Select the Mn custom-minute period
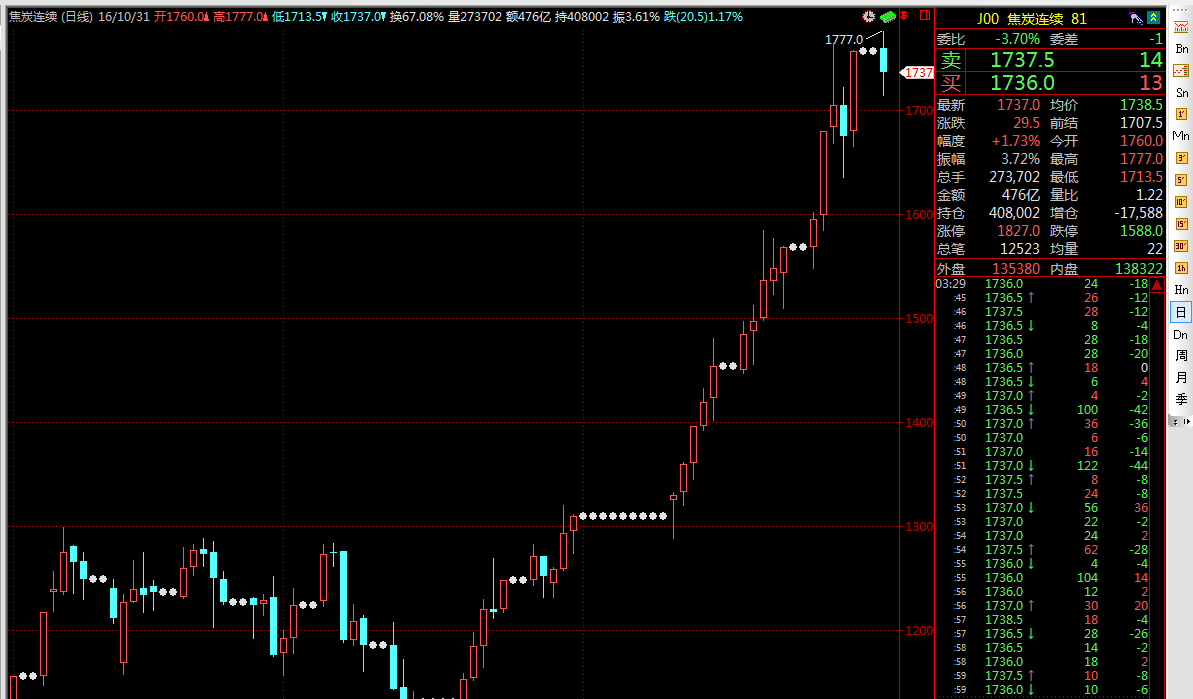 coord(1181,136)
